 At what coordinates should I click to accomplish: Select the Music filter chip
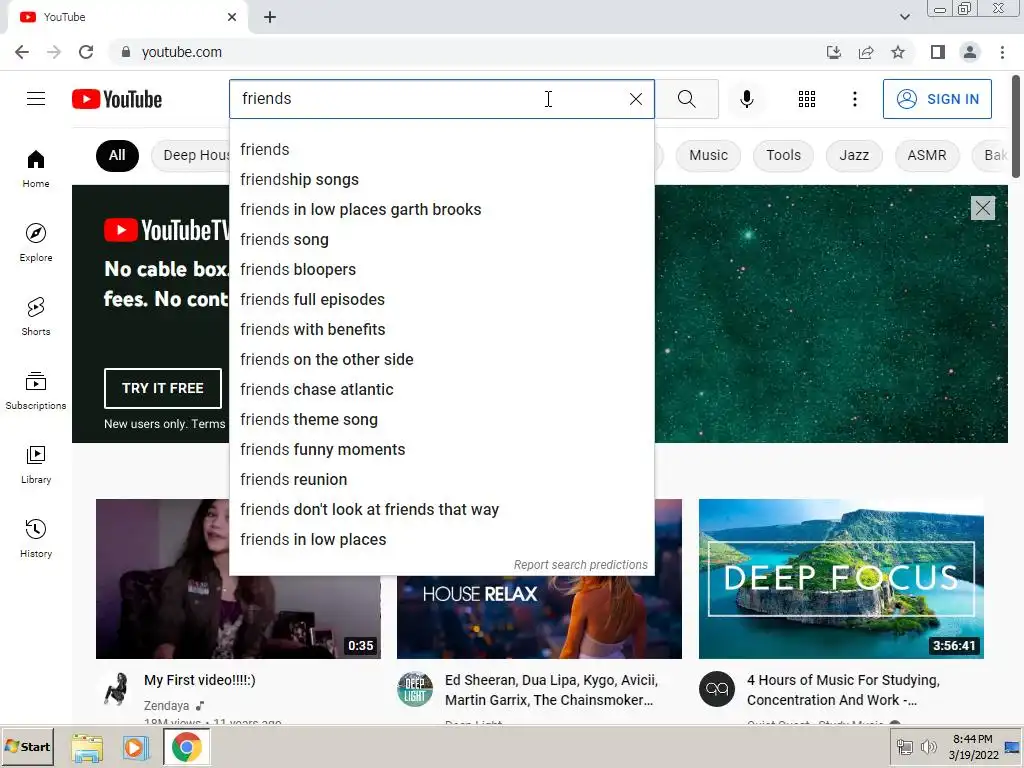[x=708, y=155]
